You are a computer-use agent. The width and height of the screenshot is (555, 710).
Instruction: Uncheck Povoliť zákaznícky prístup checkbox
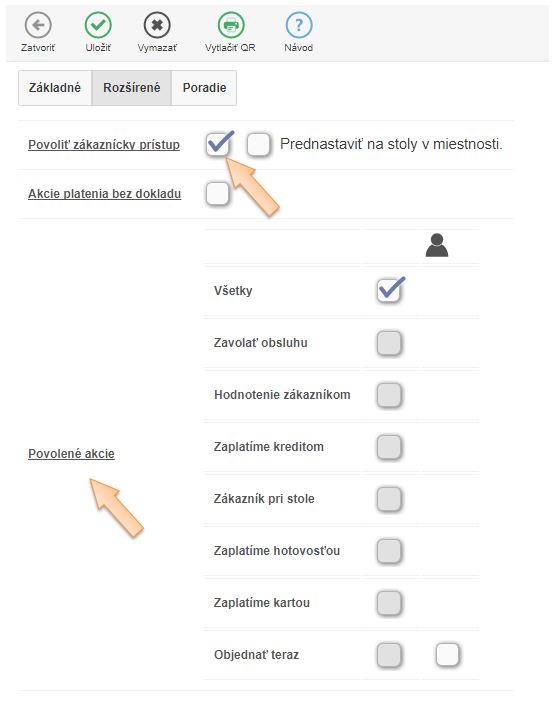pos(218,145)
